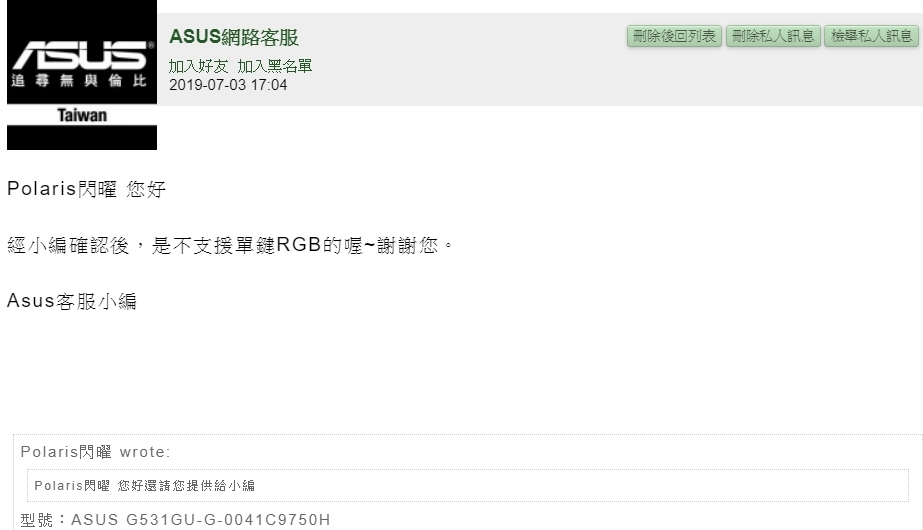Open the ASUS網路客服 sender profile link
Image resolution: width=923 pixels, height=530 pixels.
234,37
